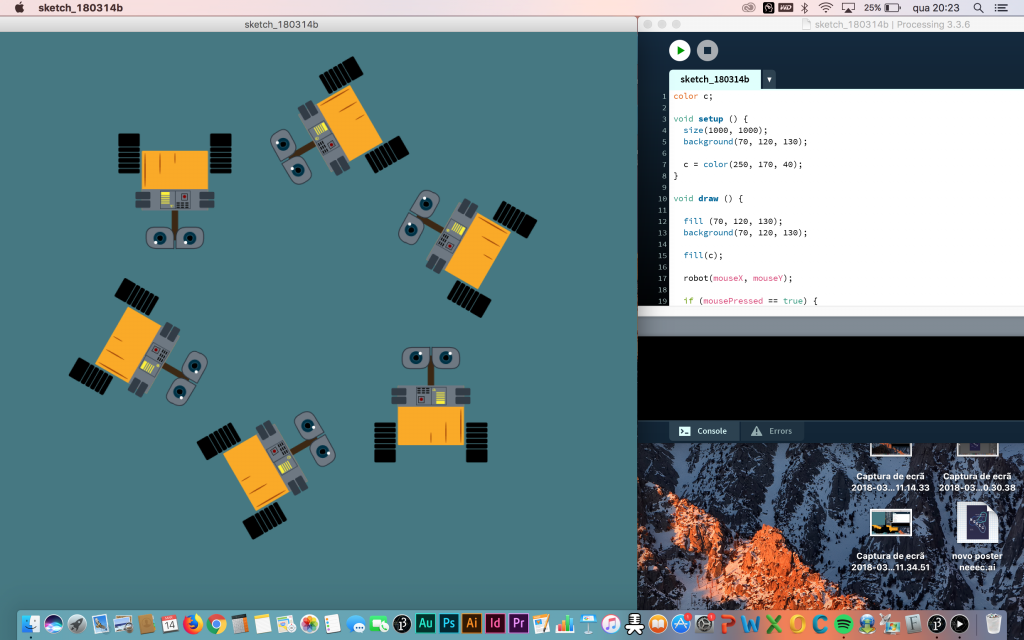Click the code line 'color c;'
The height and width of the screenshot is (640, 1024).
(x=693, y=96)
